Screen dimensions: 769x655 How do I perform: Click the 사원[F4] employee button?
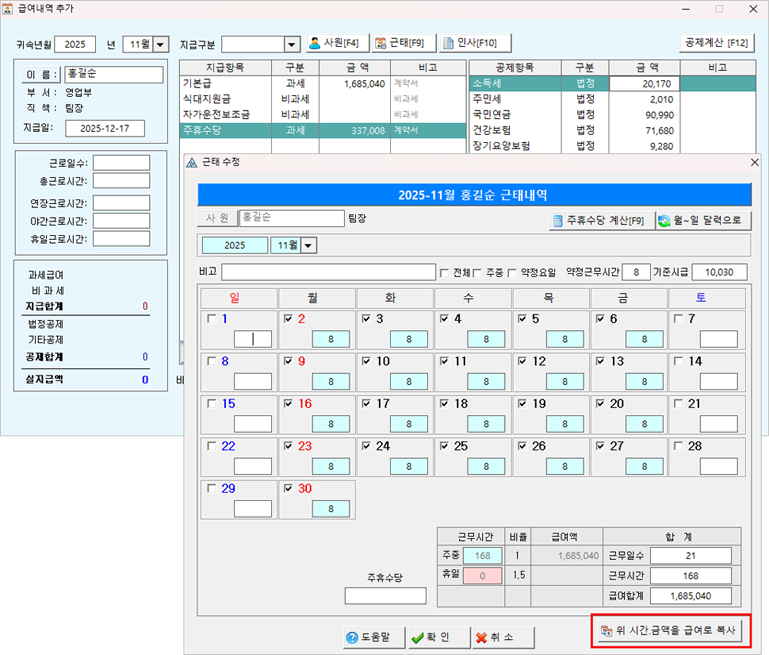[x=337, y=44]
